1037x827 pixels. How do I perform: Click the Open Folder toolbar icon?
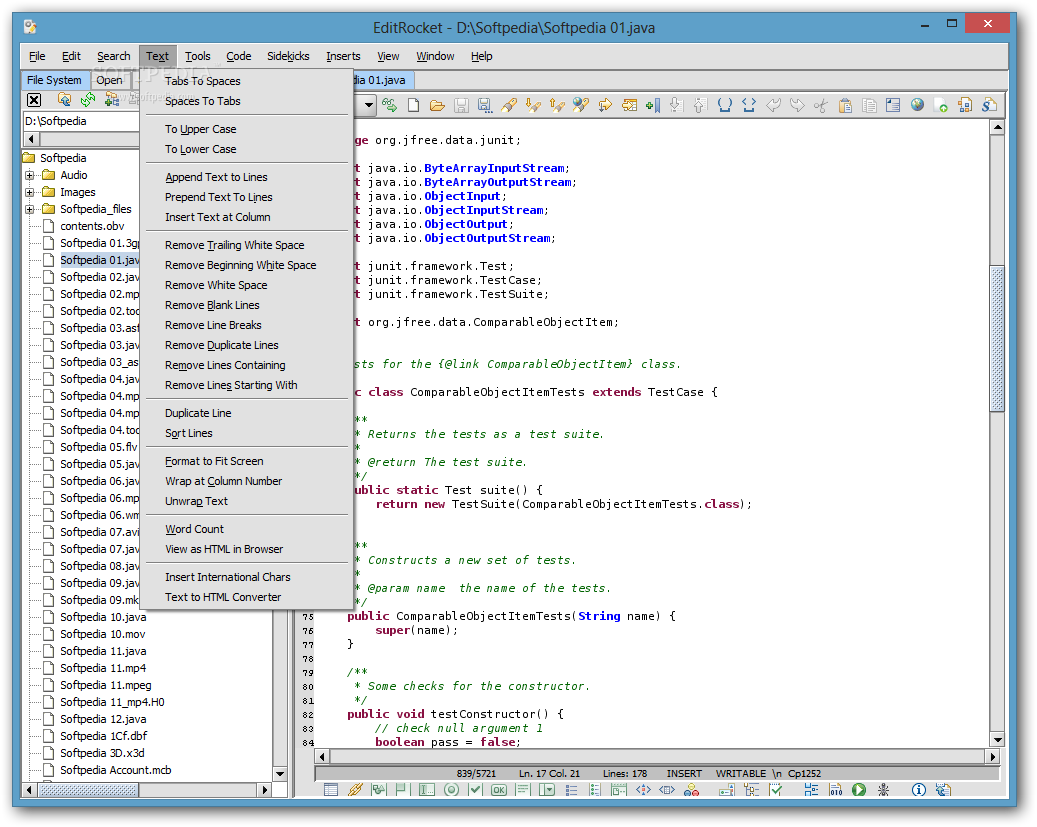point(437,105)
